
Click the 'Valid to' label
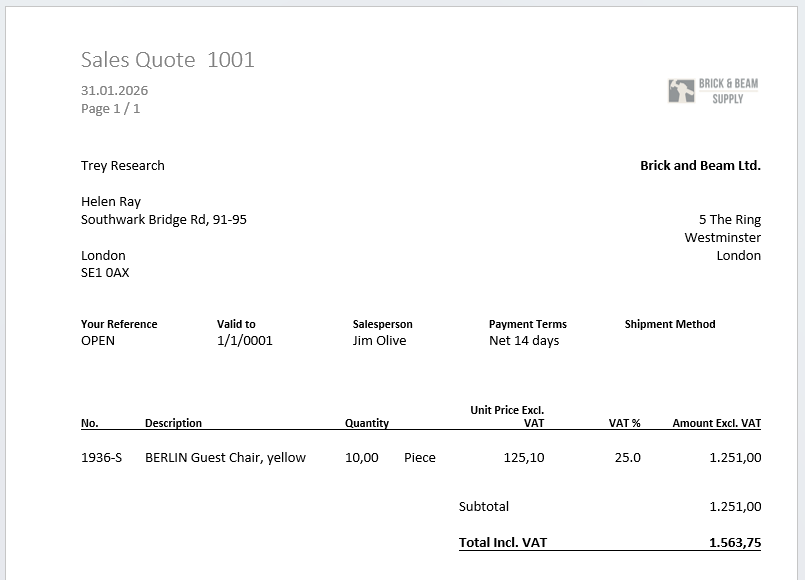[x=236, y=324]
